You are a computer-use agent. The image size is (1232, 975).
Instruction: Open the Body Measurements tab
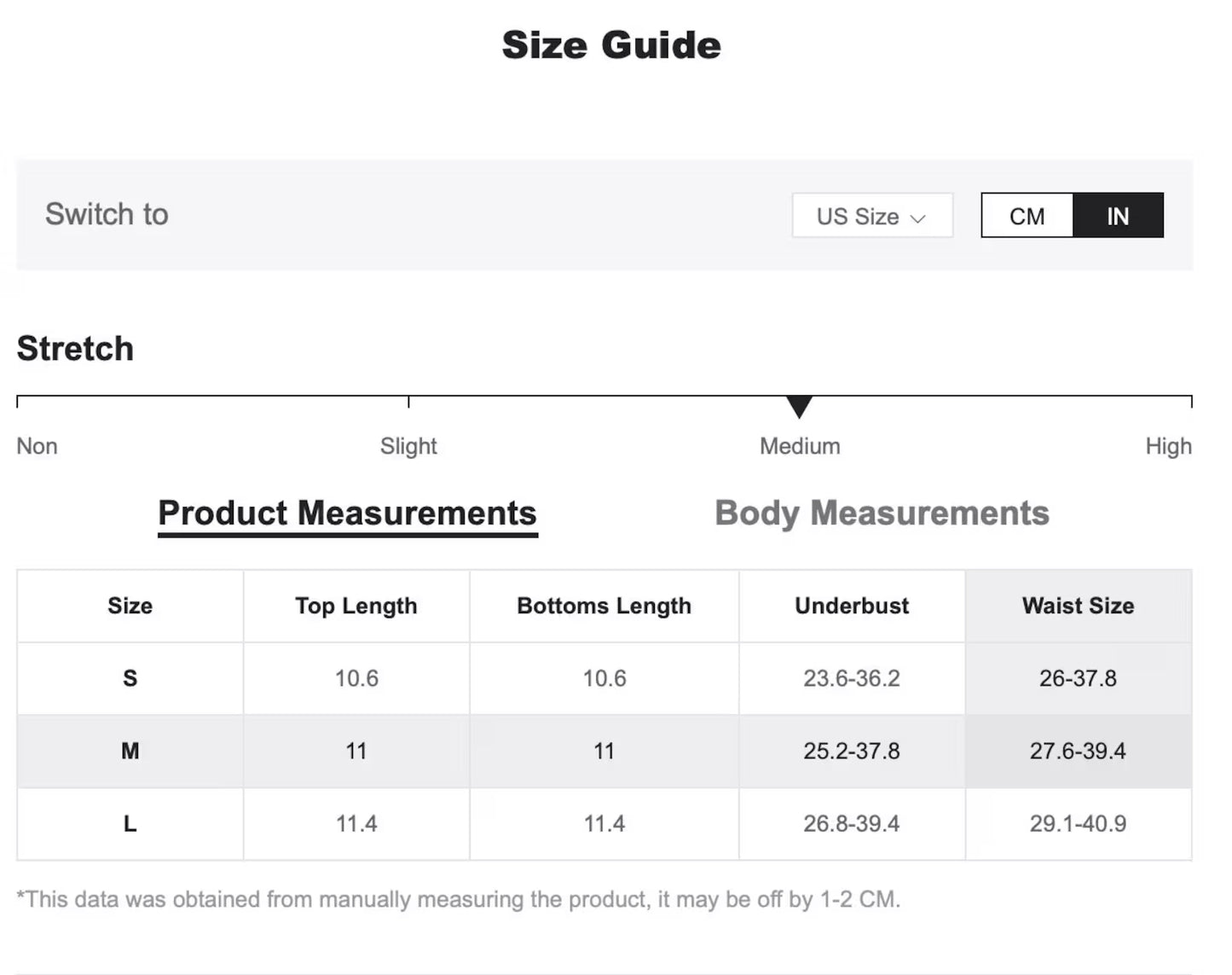882,514
